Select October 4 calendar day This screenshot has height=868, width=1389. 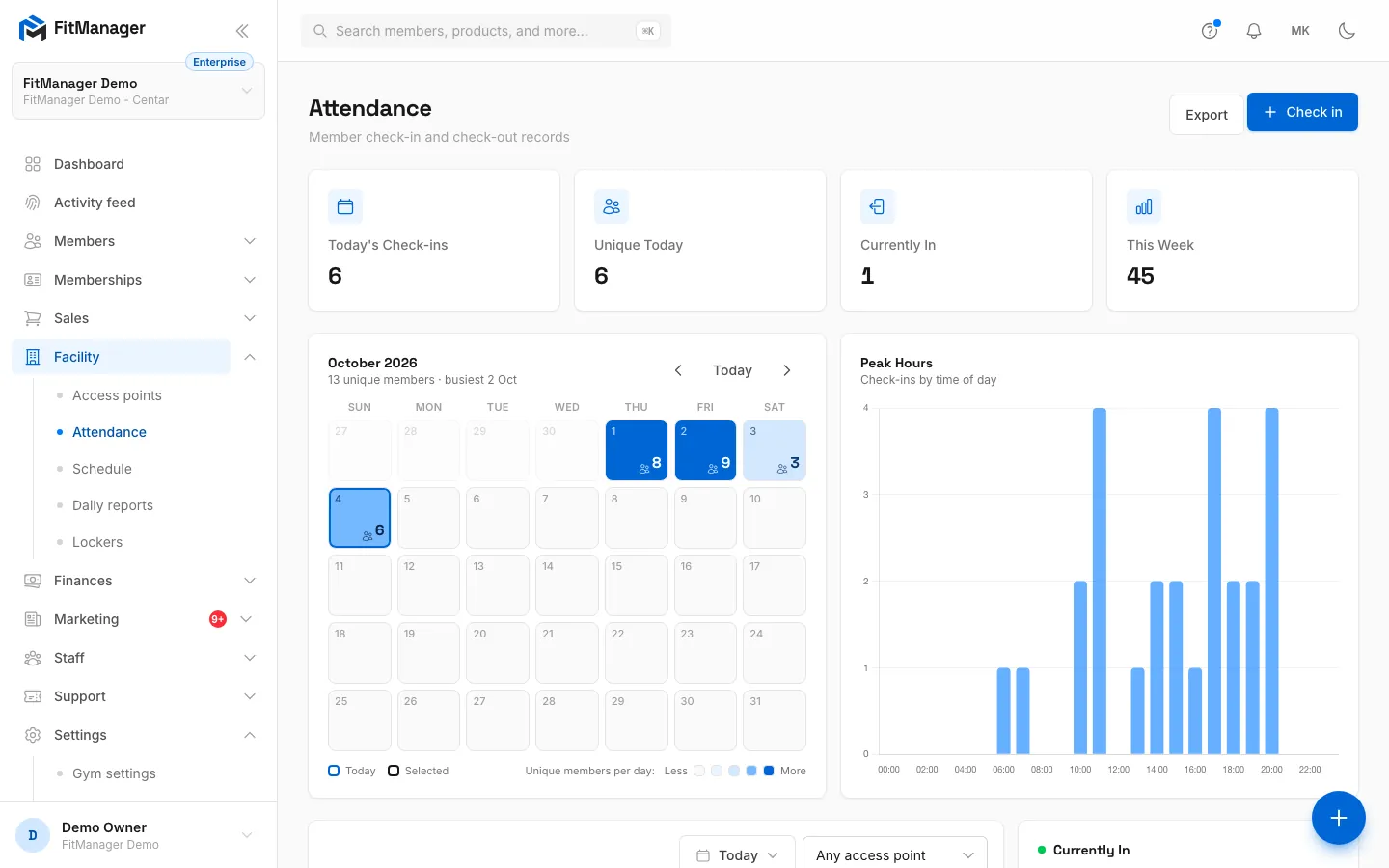tap(360, 518)
